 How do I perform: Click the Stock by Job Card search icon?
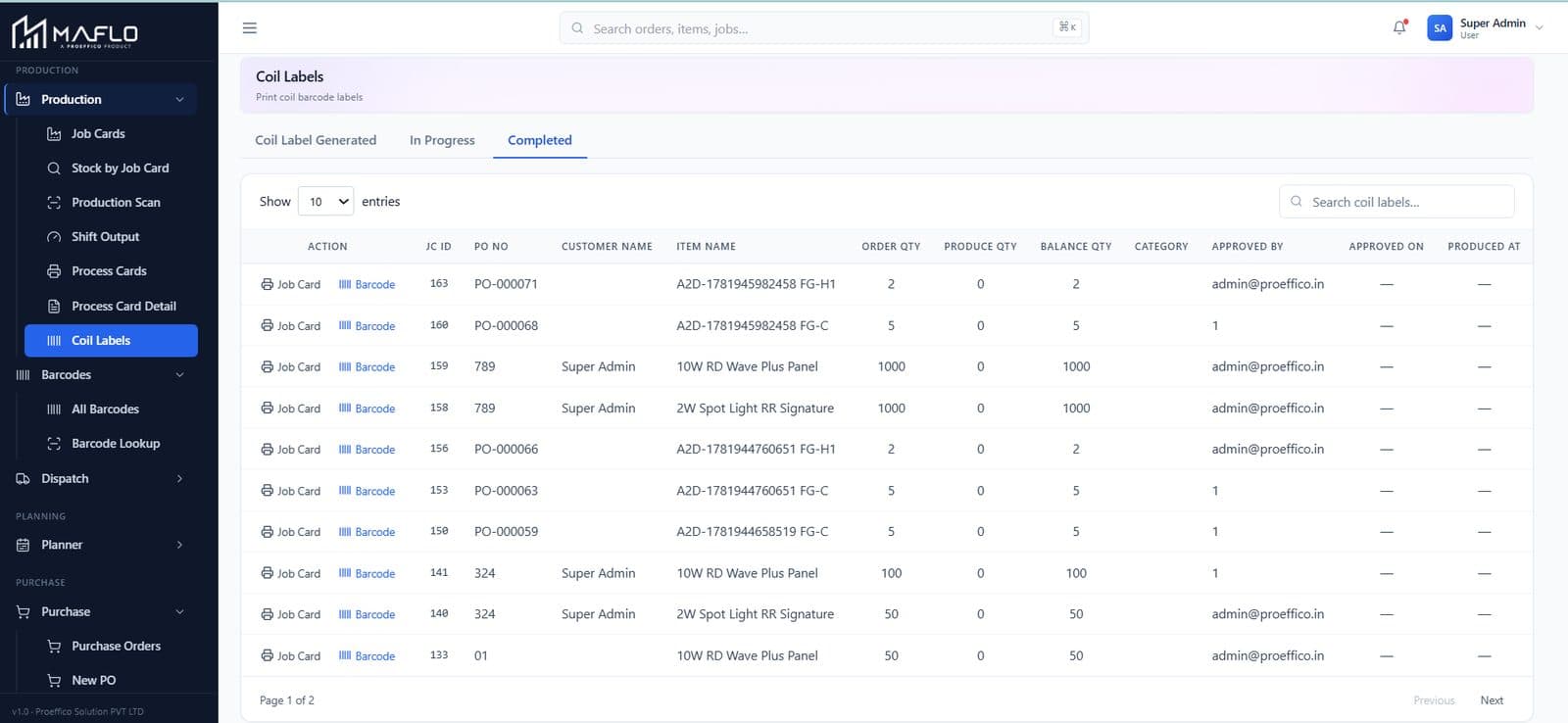tap(54, 169)
